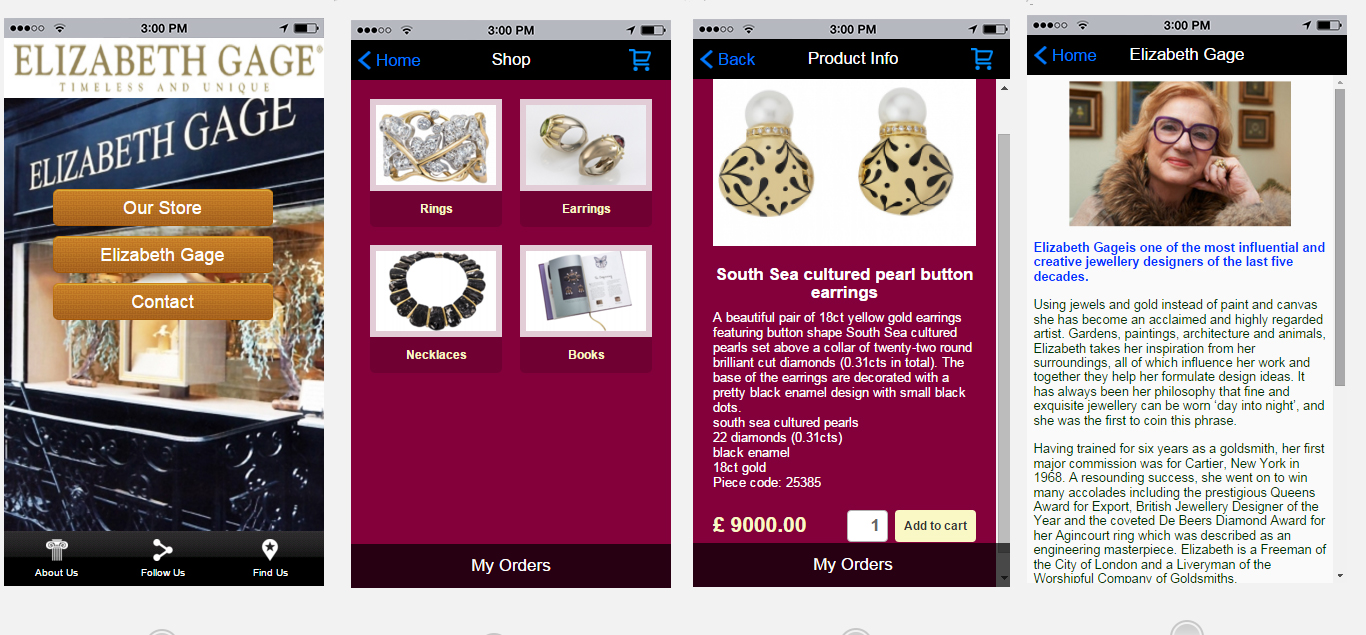The height and width of the screenshot is (635, 1366).
Task: Select the Contact button
Action: pyautogui.click(x=163, y=302)
